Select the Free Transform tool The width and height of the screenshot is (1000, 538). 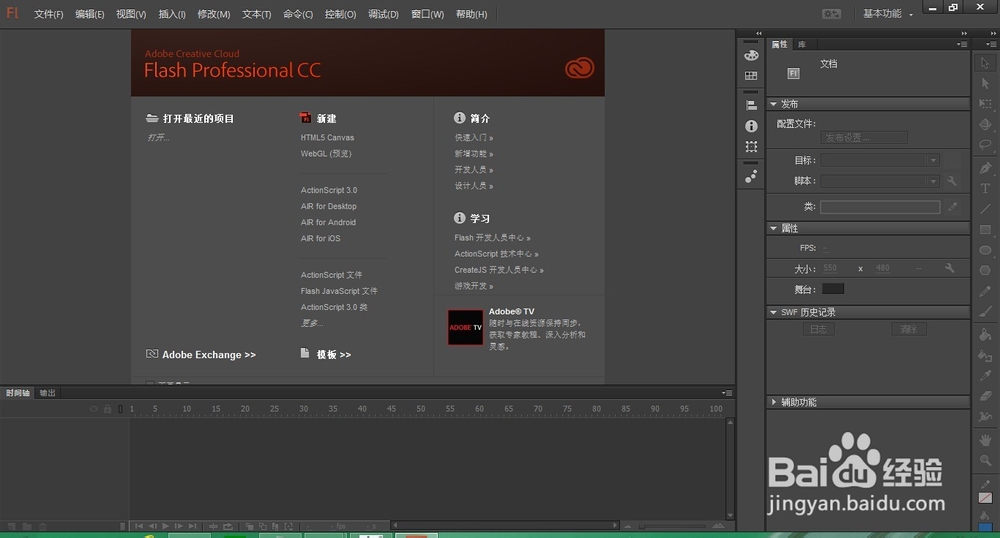(985, 103)
